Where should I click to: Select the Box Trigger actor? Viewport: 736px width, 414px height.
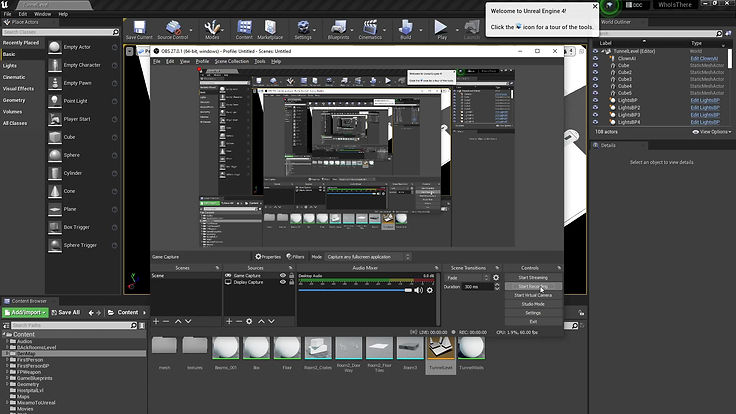(77, 227)
